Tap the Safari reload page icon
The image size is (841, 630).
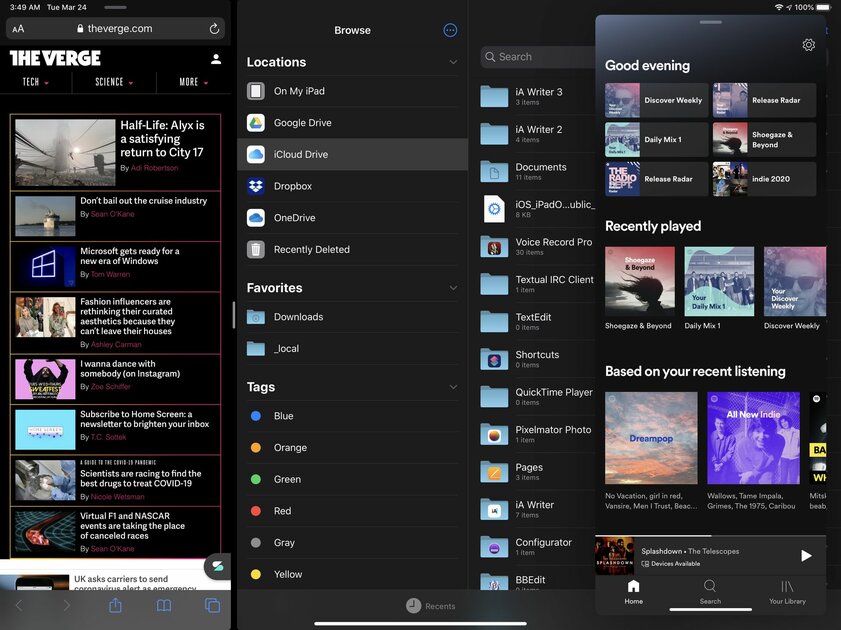coord(214,29)
